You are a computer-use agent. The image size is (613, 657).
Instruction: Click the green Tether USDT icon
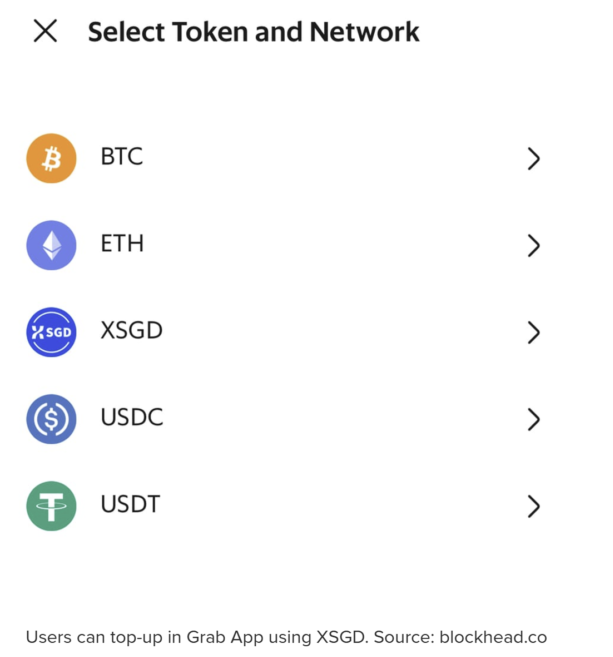(x=51, y=506)
